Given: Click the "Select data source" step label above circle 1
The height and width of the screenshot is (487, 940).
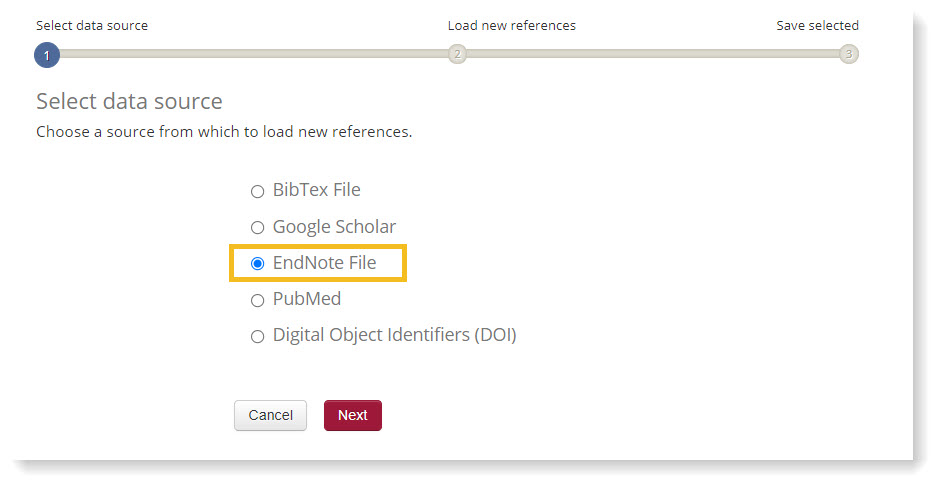Looking at the screenshot, I should (92, 25).
